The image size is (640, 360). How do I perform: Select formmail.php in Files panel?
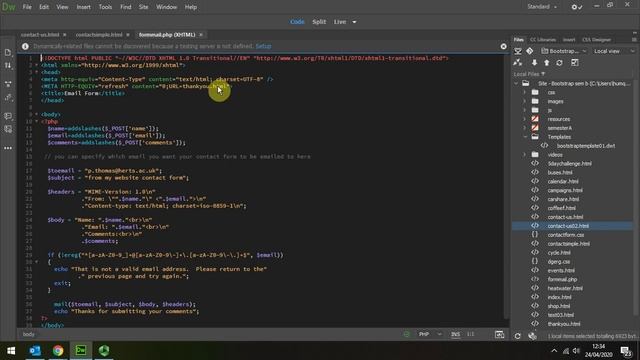click(x=562, y=280)
